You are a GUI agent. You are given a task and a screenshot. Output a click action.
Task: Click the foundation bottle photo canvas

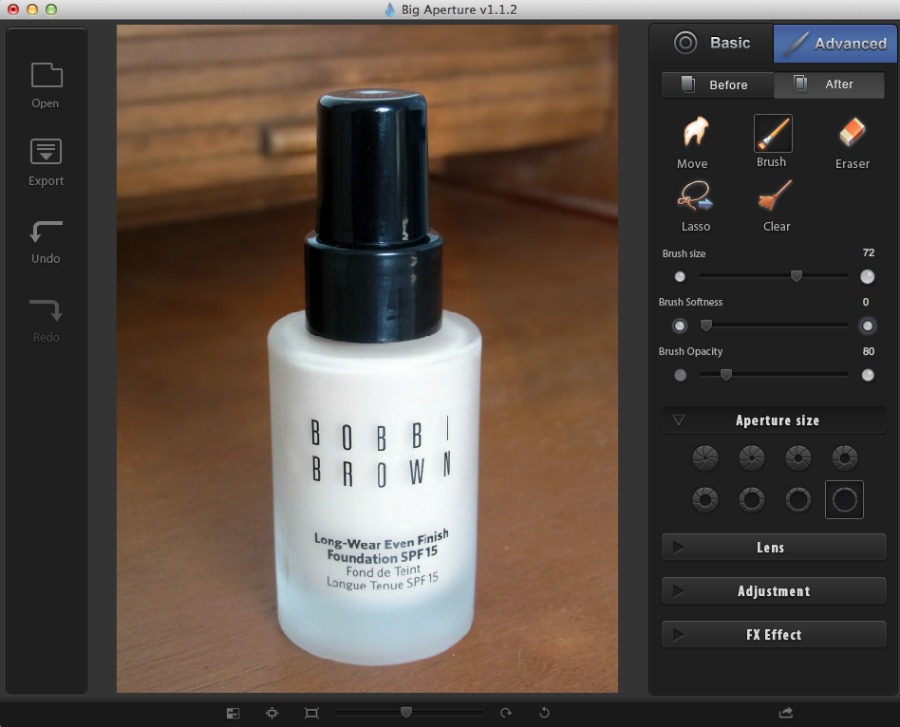coord(367,359)
